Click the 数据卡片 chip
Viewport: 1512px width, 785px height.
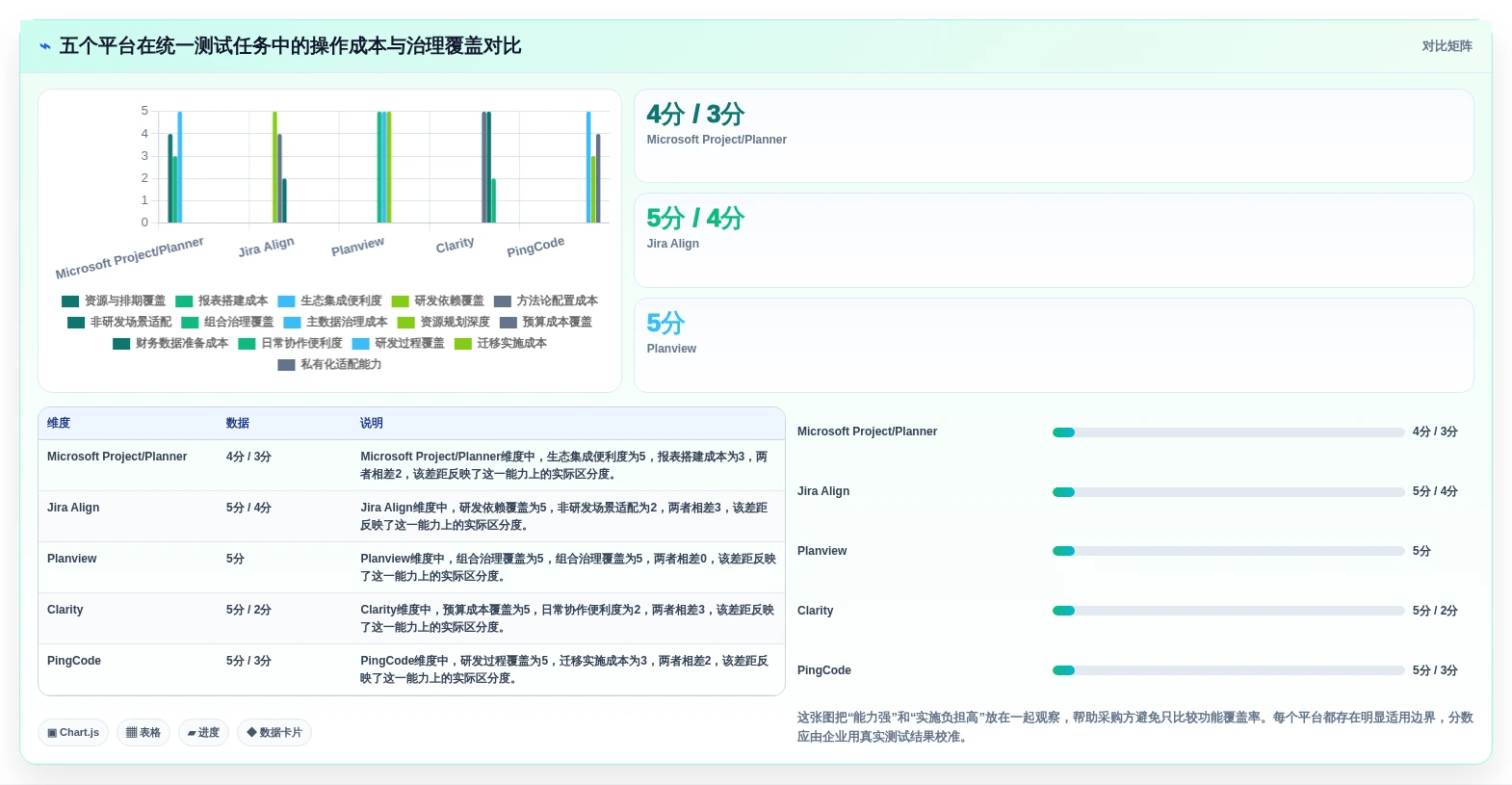pos(274,733)
